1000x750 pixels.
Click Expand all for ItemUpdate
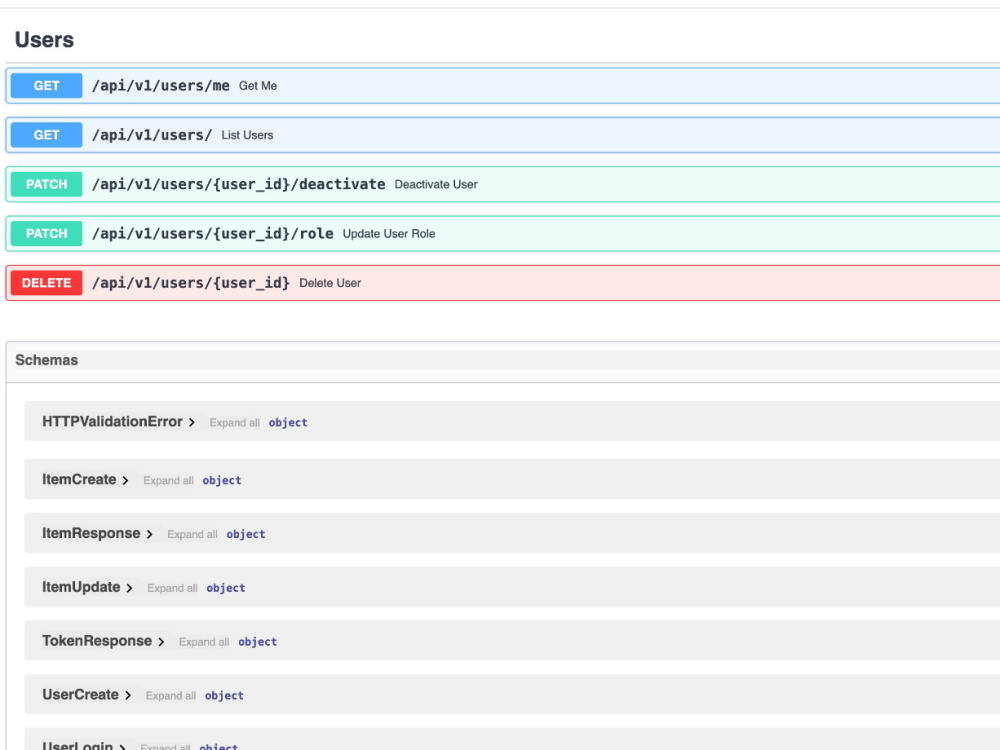tap(172, 588)
